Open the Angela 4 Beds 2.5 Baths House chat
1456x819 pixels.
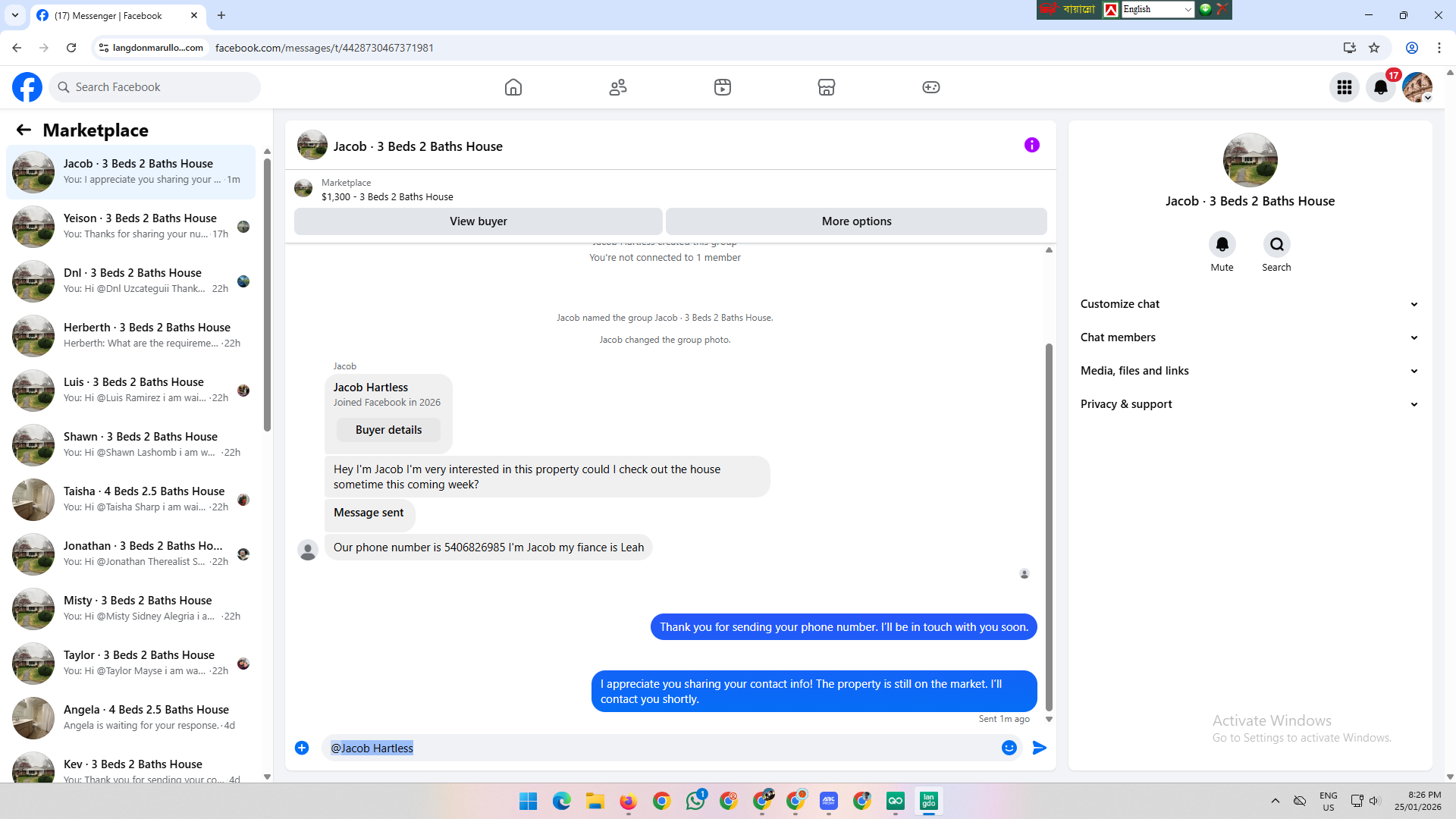pyautogui.click(x=131, y=717)
